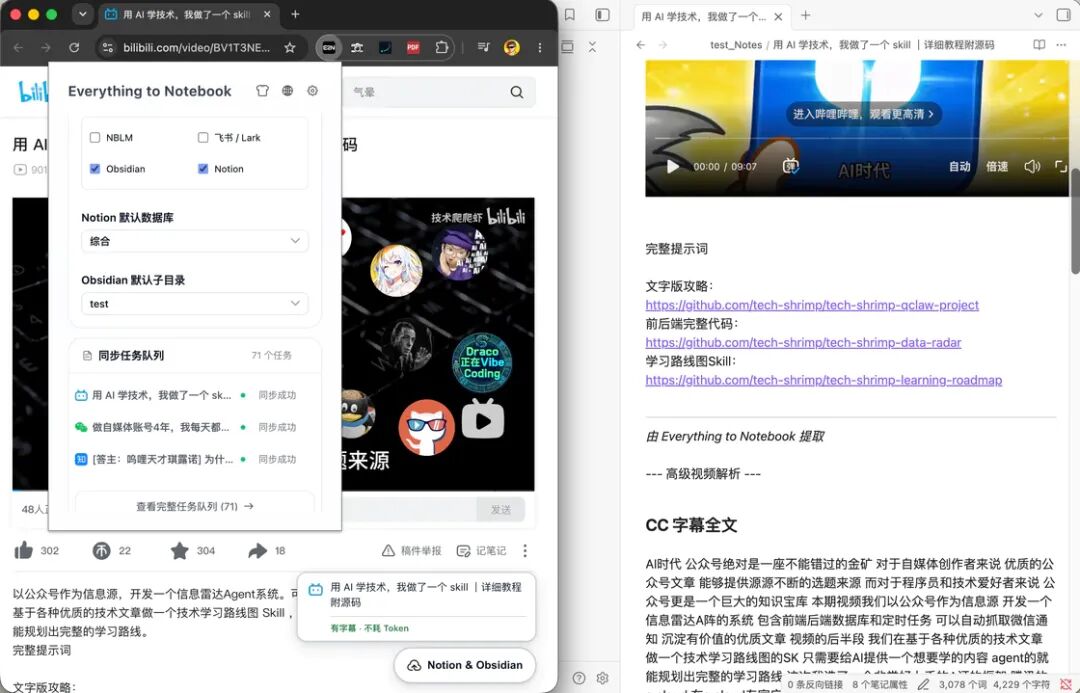Image resolution: width=1080 pixels, height=693 pixels.
Task: Enable the 飞书 / Lark checkbox
Action: [x=203, y=138]
